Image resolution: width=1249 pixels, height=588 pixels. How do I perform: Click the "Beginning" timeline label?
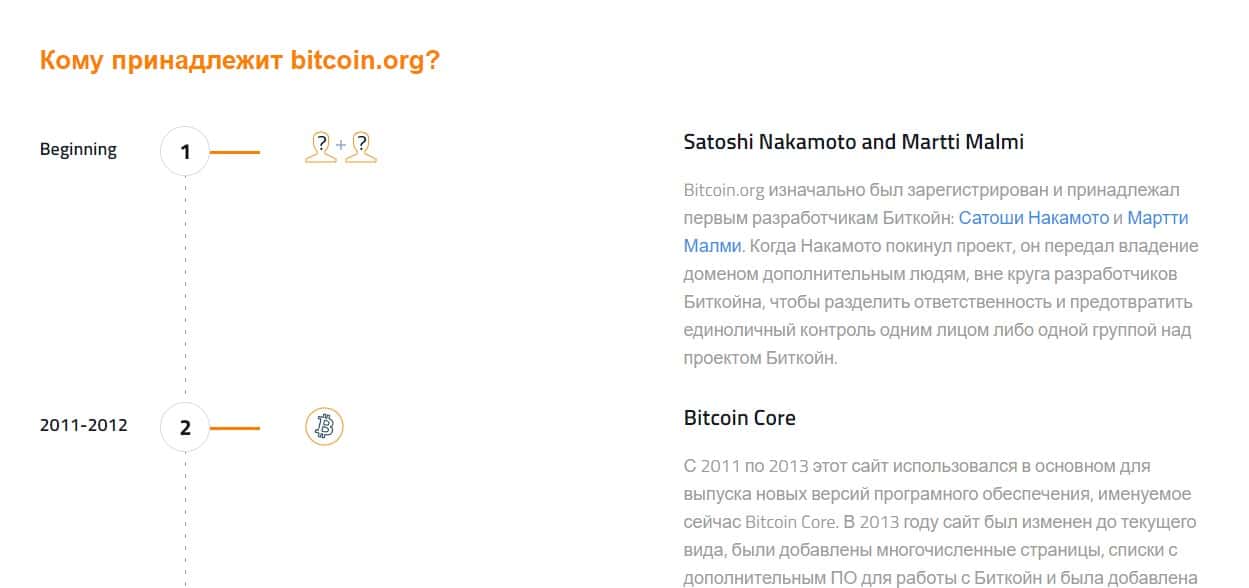[78, 149]
